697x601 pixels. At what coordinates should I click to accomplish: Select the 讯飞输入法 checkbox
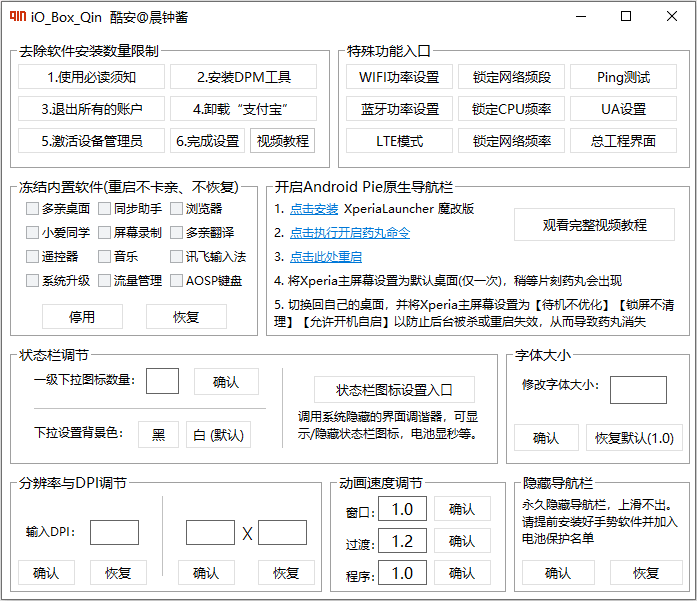click(176, 256)
